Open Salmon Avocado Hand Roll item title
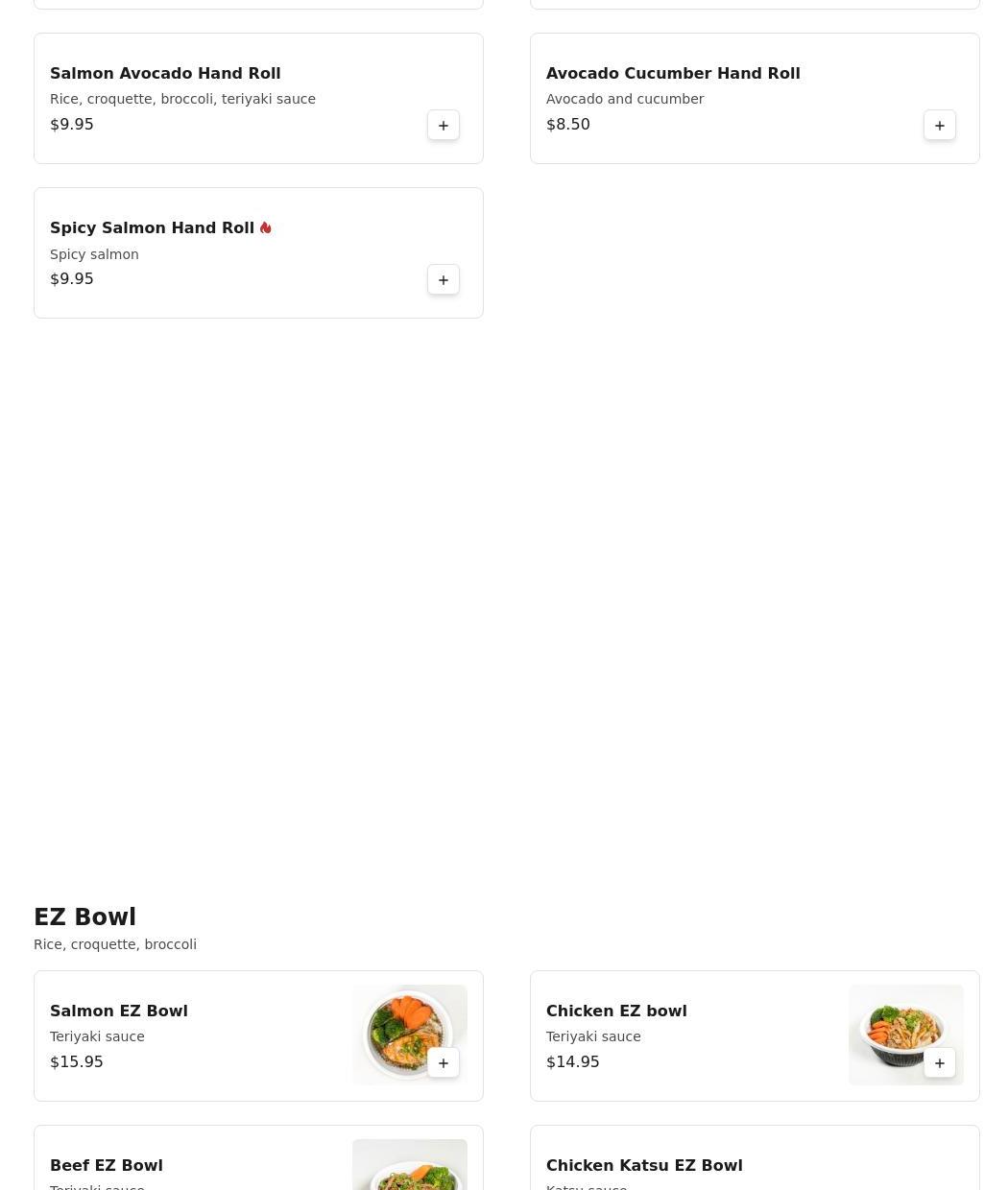1008x1190 pixels. (165, 73)
